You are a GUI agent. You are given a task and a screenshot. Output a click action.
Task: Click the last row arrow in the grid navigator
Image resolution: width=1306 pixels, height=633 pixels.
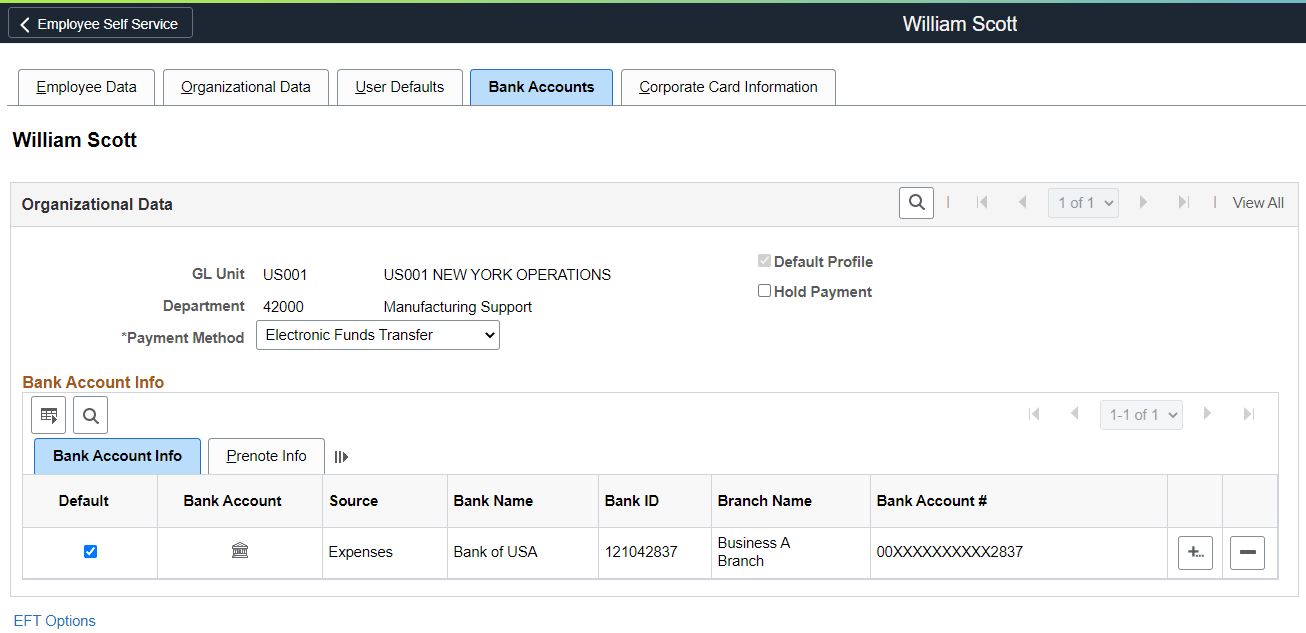(1249, 413)
